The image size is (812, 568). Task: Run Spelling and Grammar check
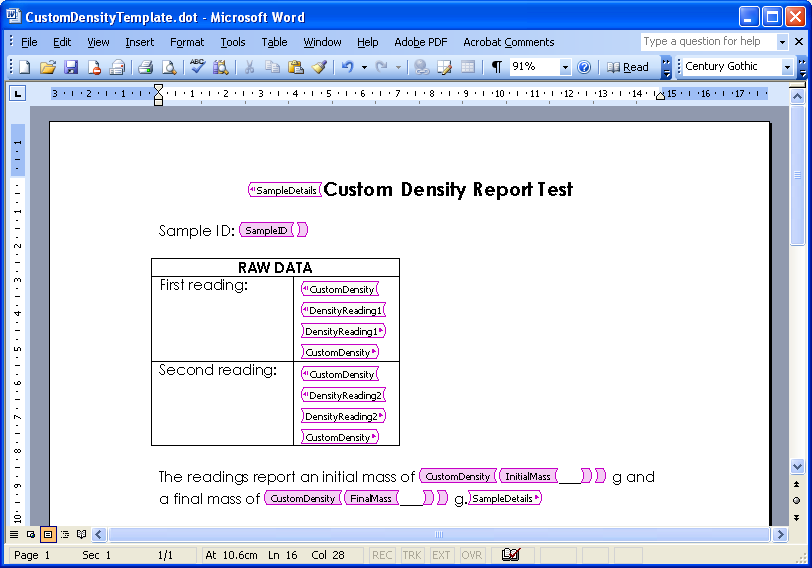[197, 67]
